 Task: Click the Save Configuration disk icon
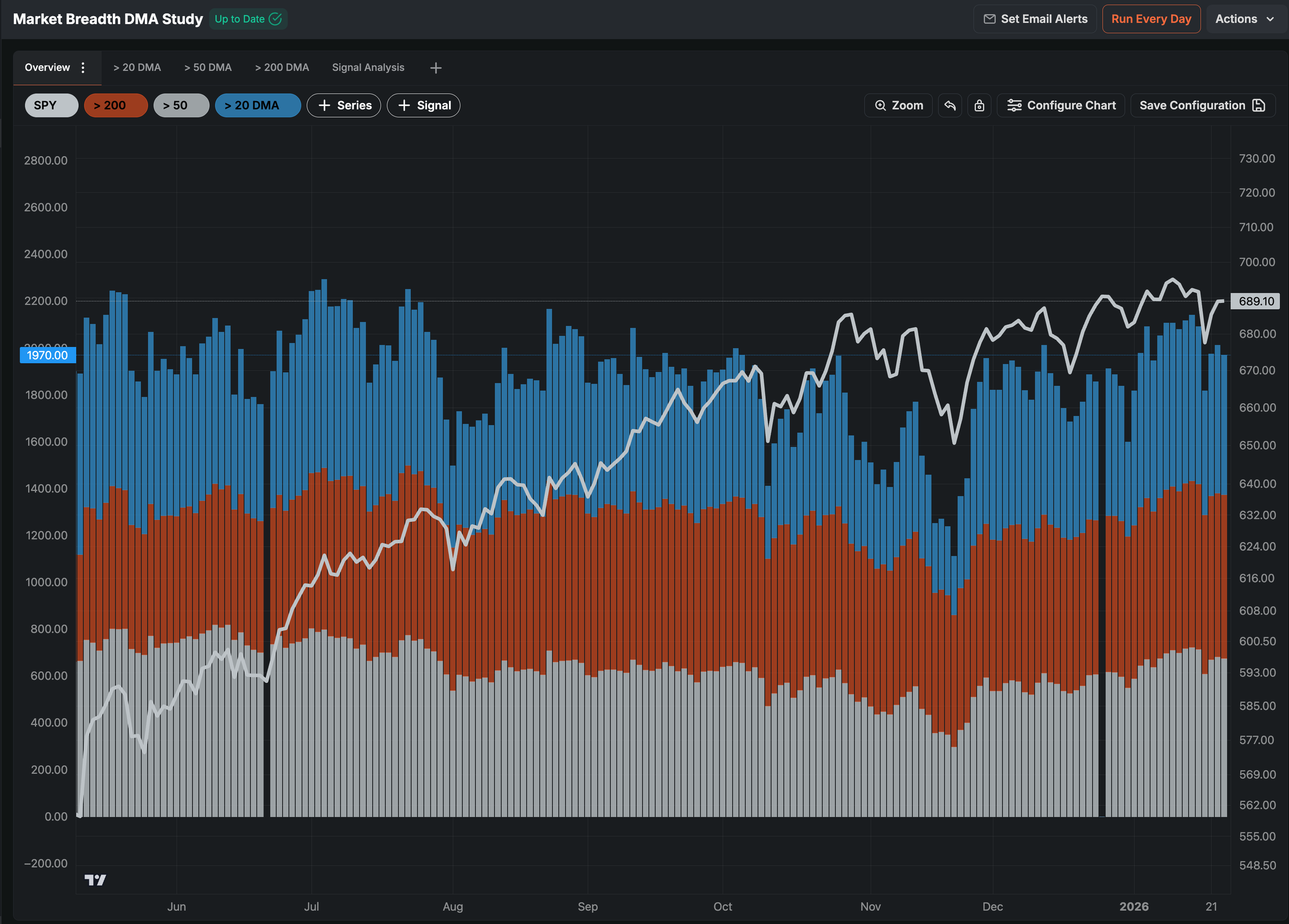(x=1258, y=106)
